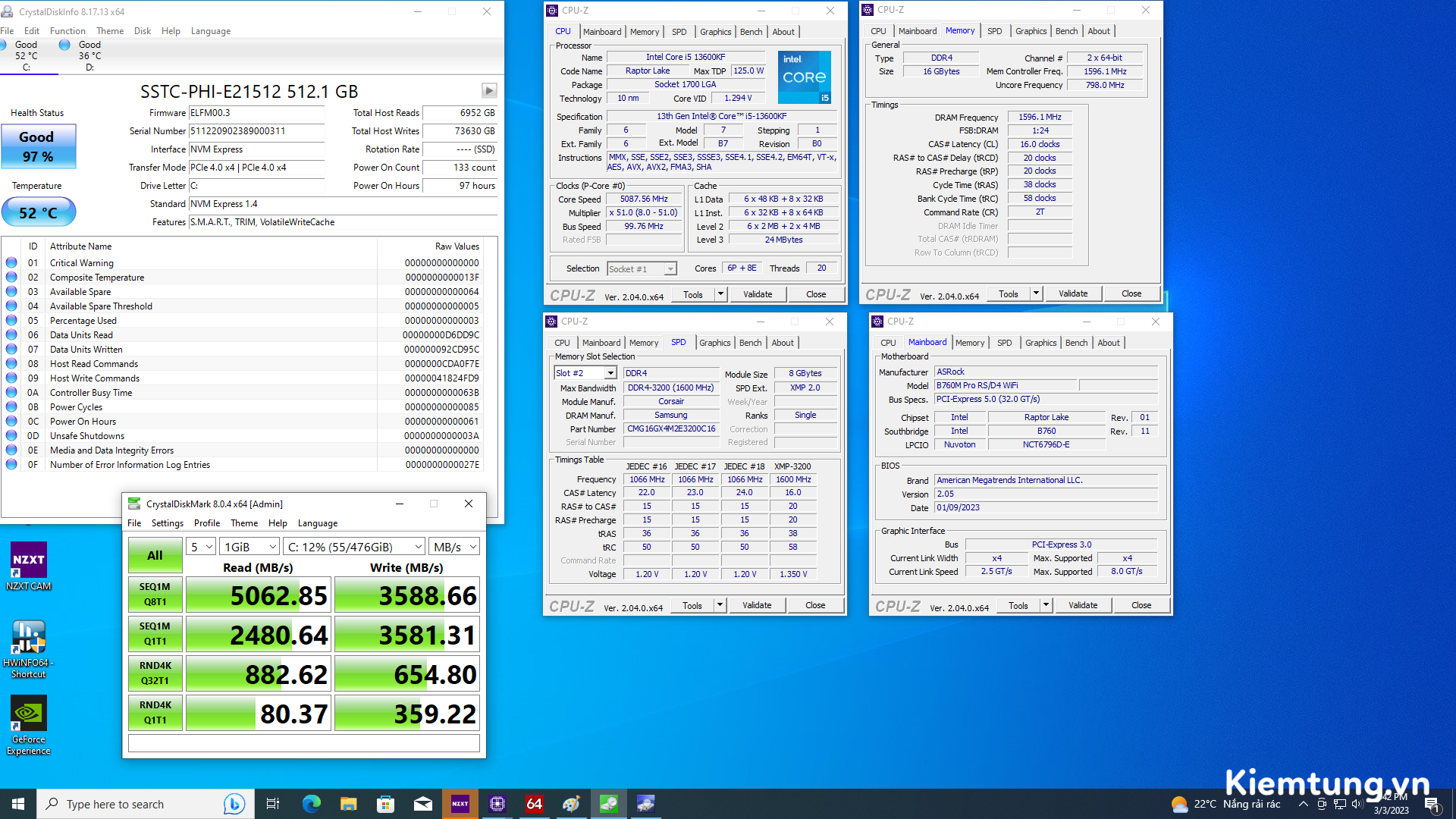Screen dimensions: 1456x819
Task: Launch Microsoft Edge from taskbar
Action: [311, 804]
